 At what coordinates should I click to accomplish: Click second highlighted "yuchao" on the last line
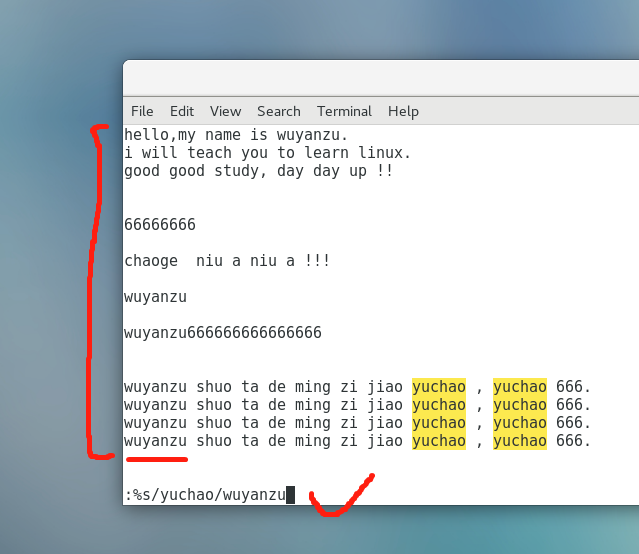tap(520, 441)
